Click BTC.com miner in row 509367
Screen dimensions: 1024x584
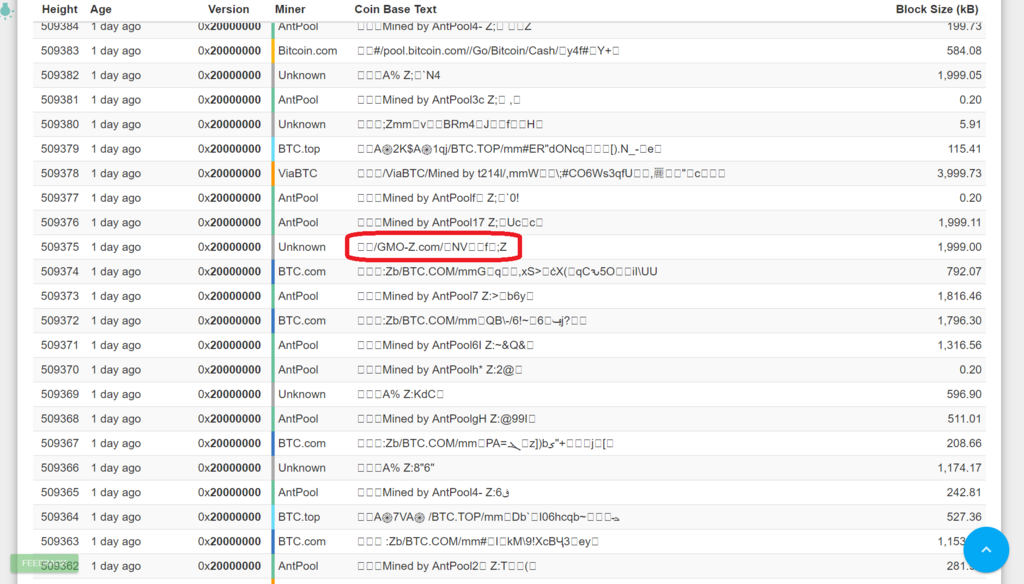click(x=302, y=443)
